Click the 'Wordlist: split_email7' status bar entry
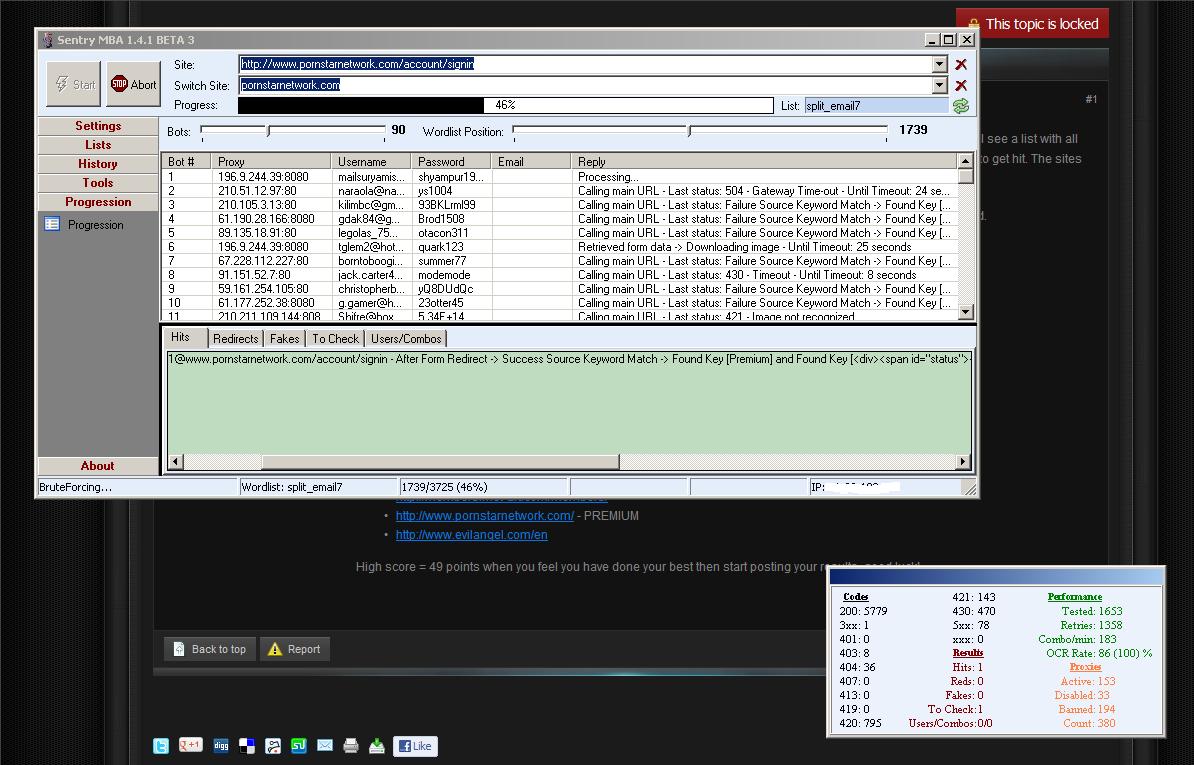 [x=319, y=487]
